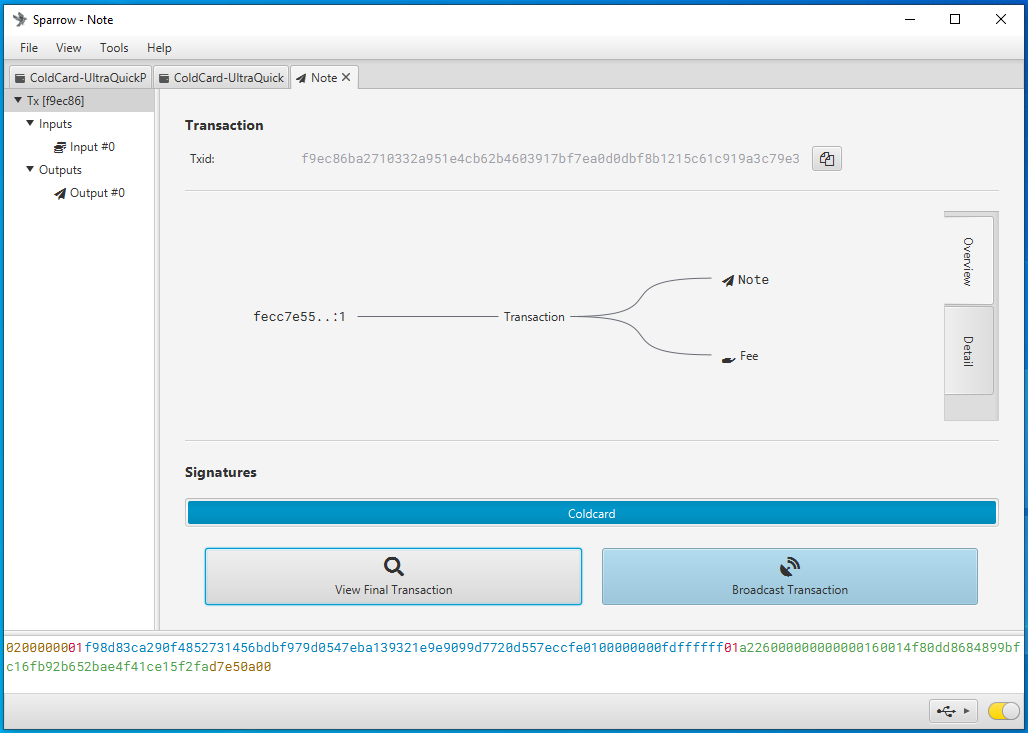Close the Note tab
Screen dimensions: 1028x733
[x=346, y=77]
